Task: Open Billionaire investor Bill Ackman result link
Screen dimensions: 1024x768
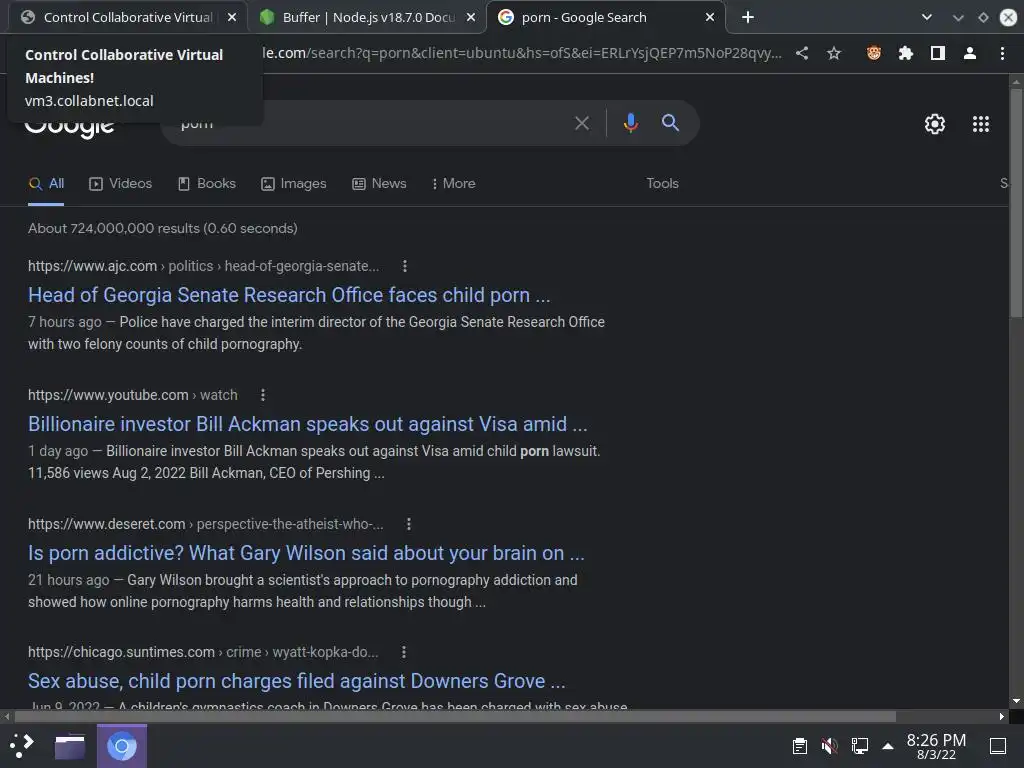Action: point(308,424)
